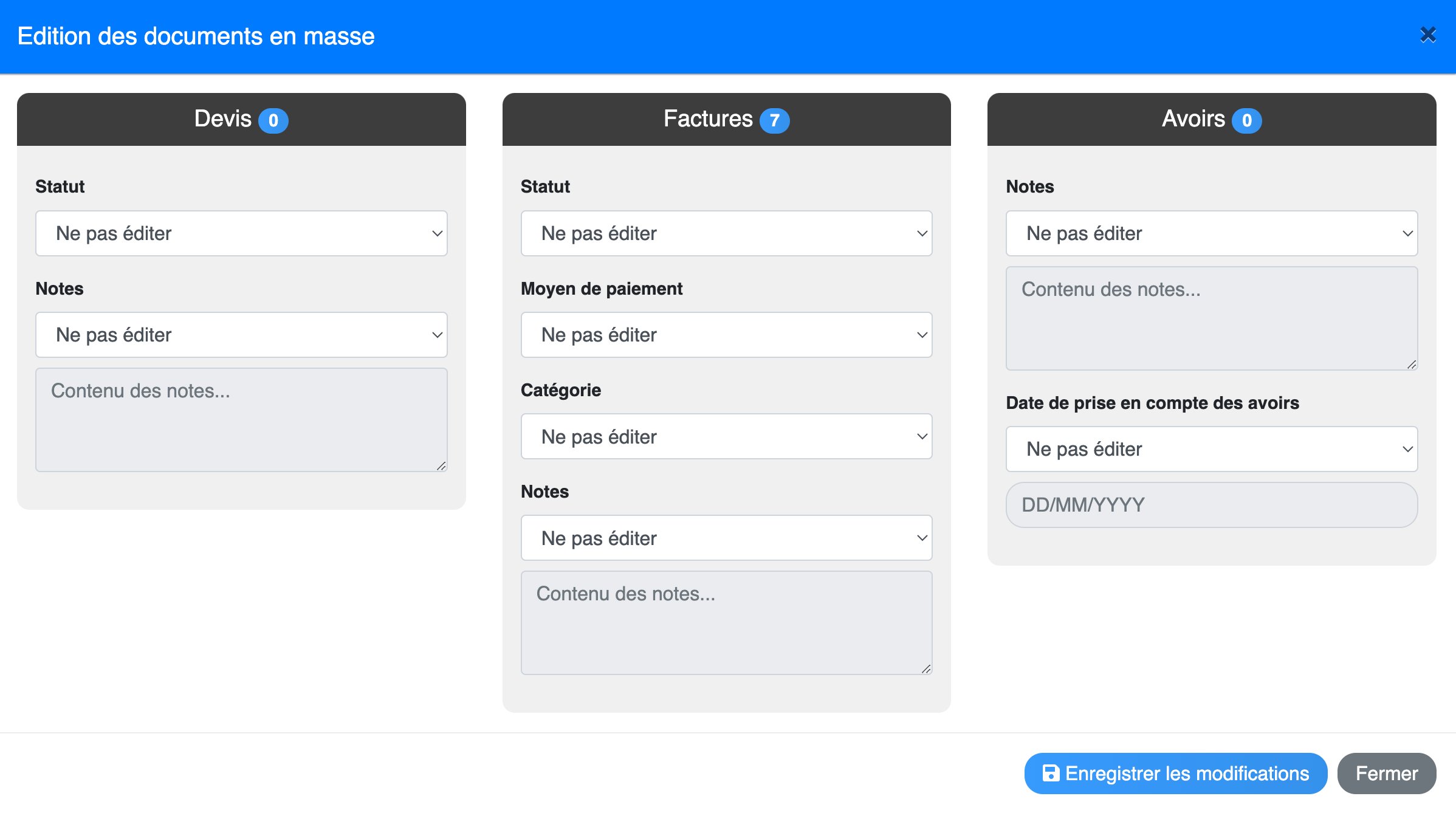This screenshot has width=1456, height=813.
Task: Click the Fermer button
Action: point(1387,774)
